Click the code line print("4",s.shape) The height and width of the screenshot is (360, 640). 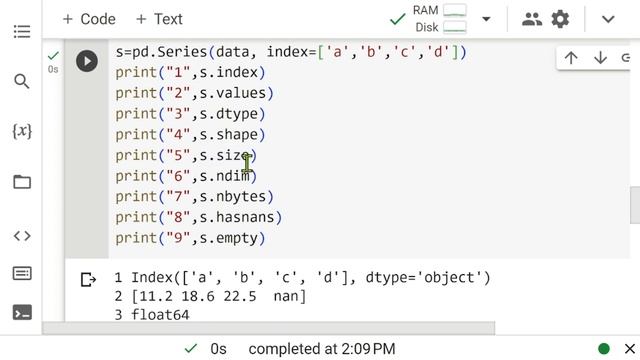[x=190, y=135]
